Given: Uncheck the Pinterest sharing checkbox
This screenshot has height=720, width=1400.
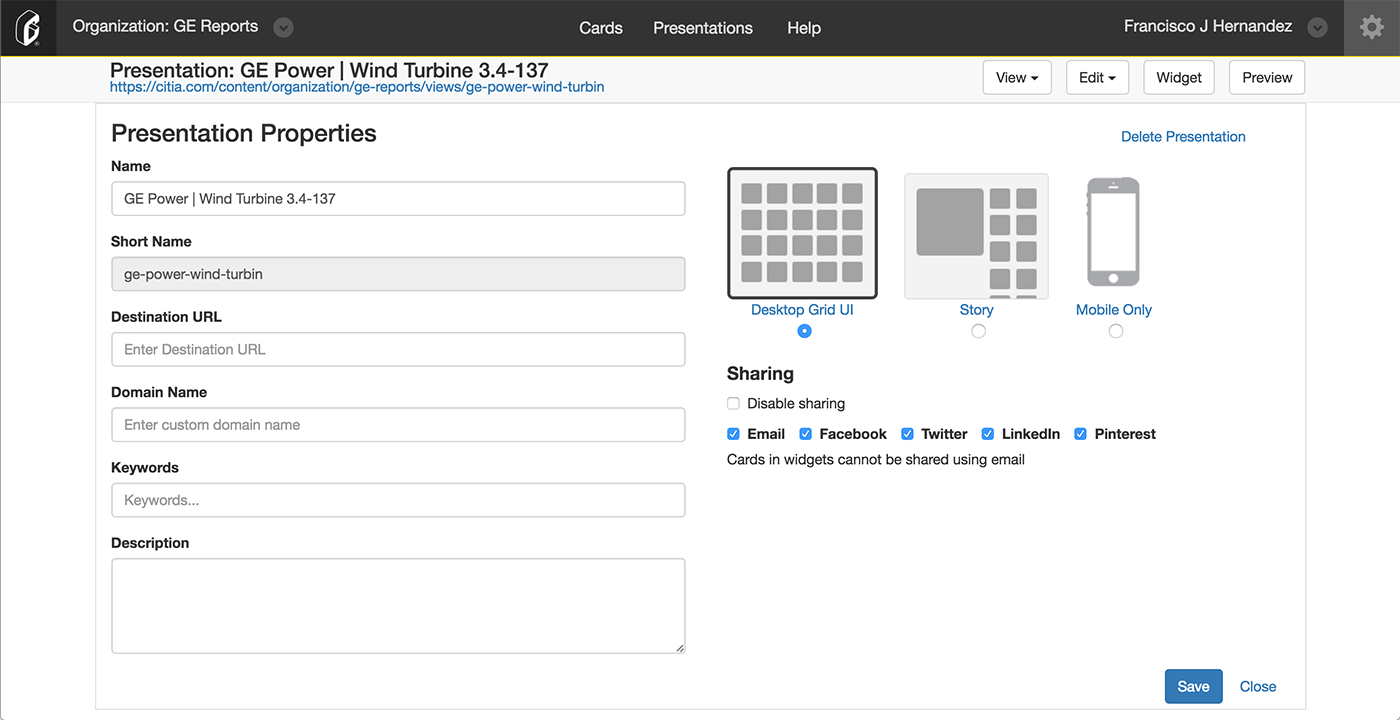Looking at the screenshot, I should 1080,434.
